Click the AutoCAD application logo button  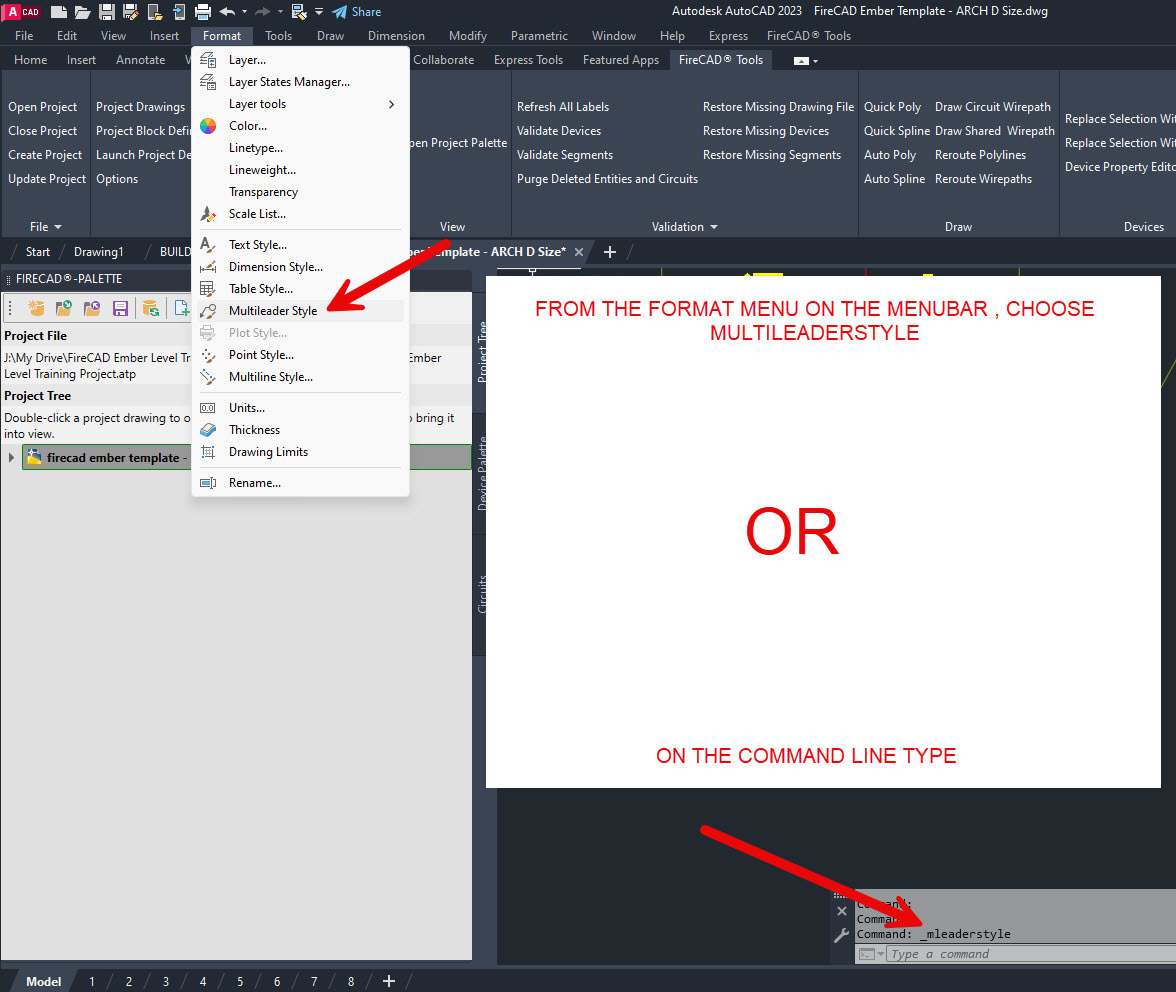[x=21, y=11]
